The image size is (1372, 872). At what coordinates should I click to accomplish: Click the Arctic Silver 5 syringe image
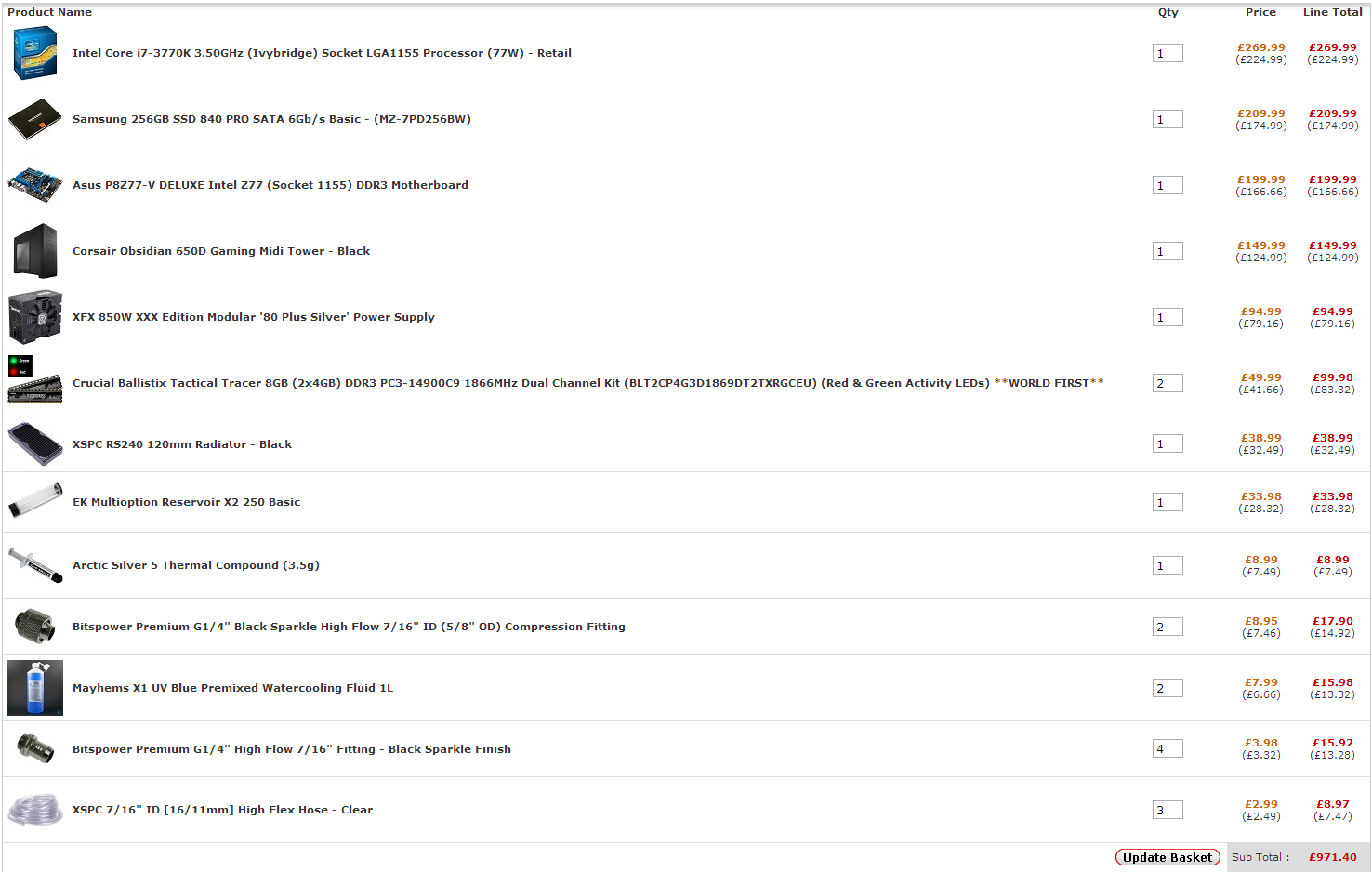click(35, 565)
